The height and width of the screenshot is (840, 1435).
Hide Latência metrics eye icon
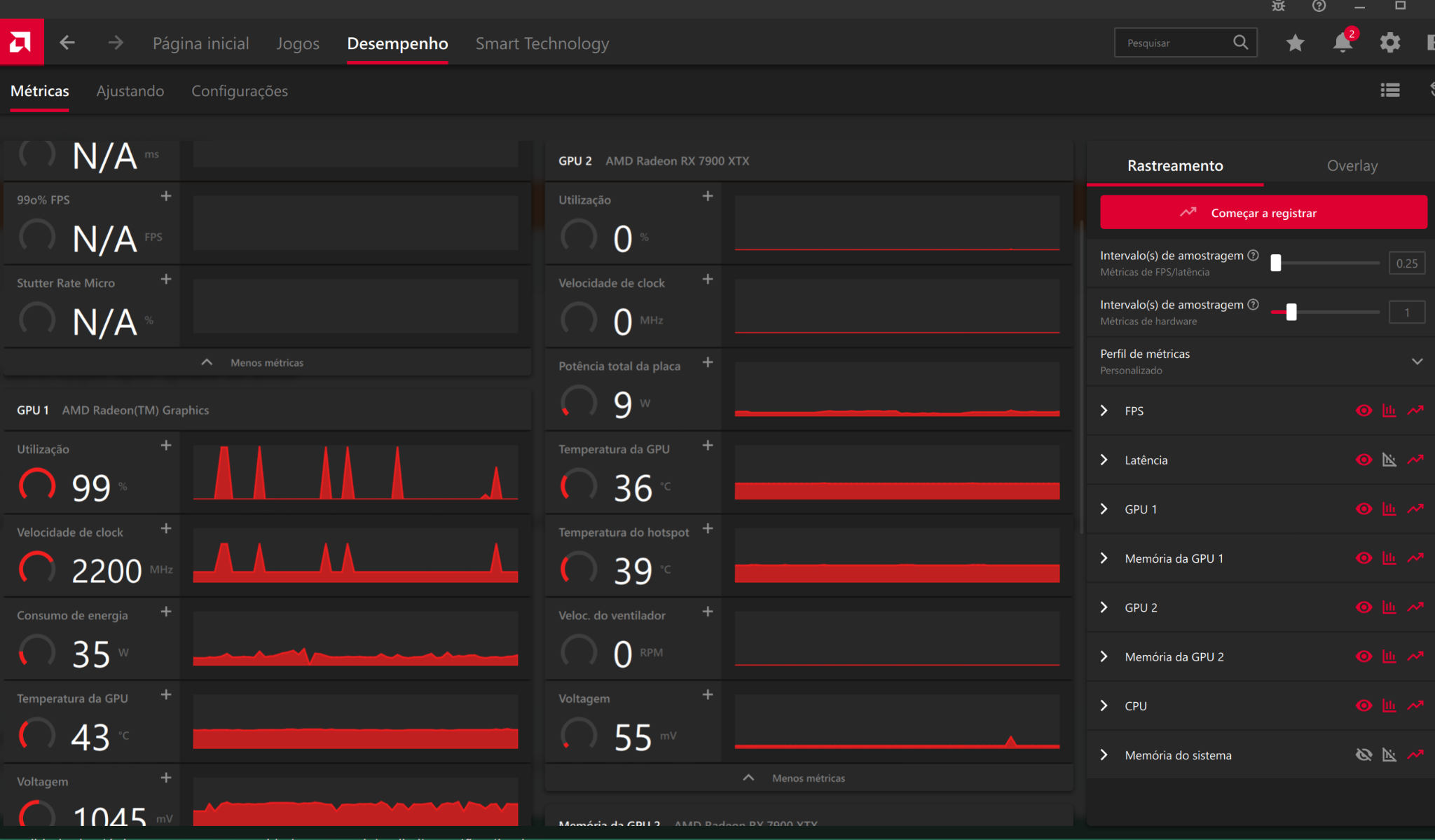click(x=1364, y=460)
